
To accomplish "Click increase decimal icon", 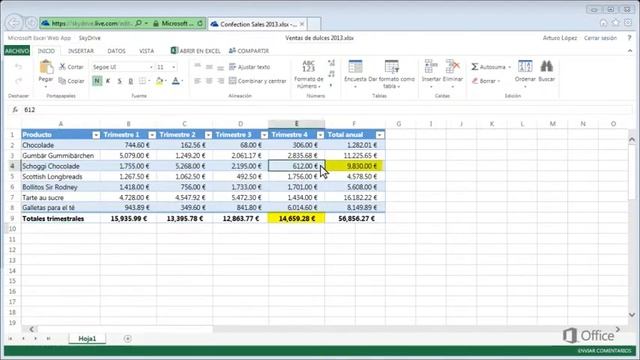I will tap(331, 63).
